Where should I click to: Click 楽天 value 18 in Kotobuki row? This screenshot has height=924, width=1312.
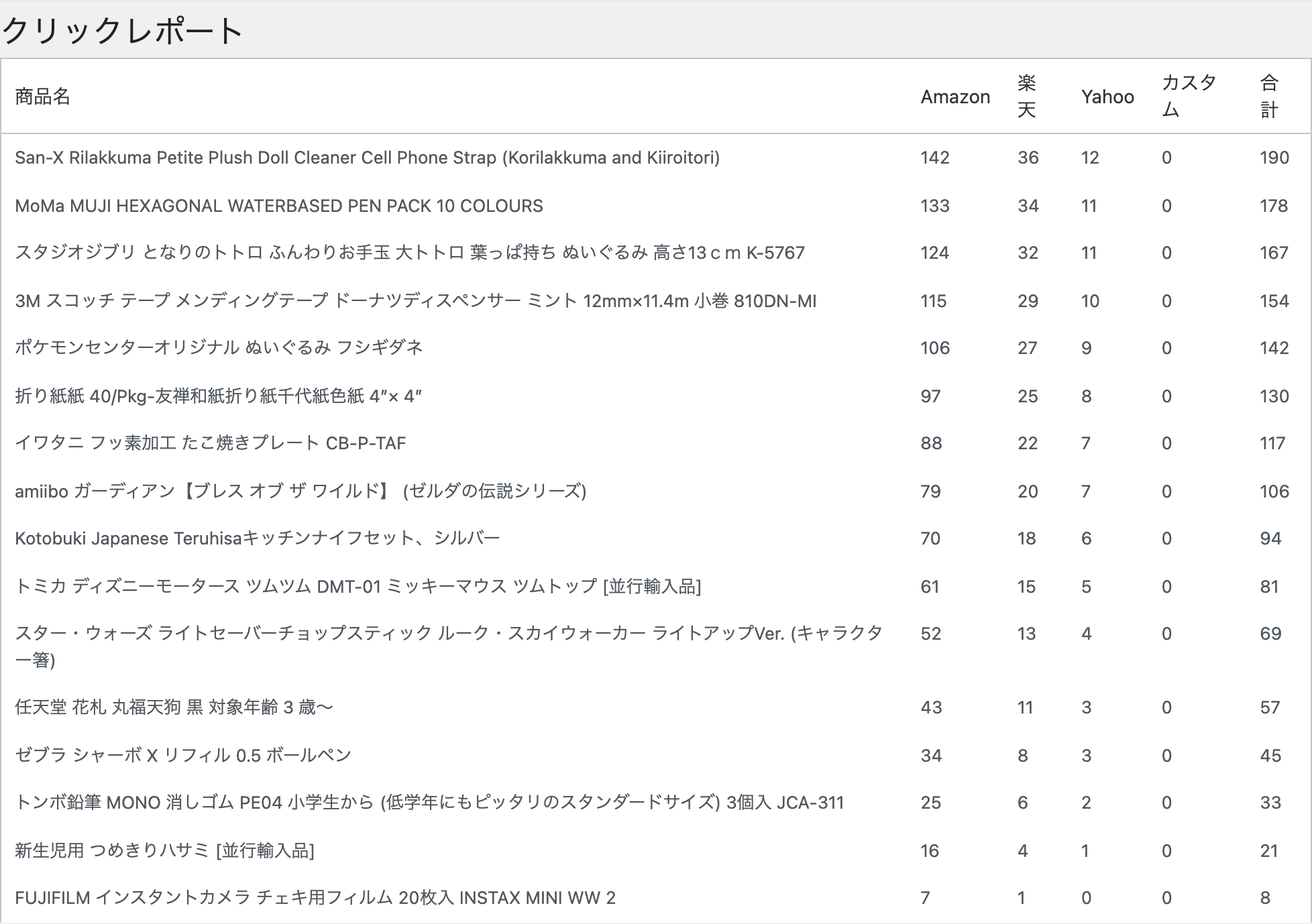coord(1027,538)
